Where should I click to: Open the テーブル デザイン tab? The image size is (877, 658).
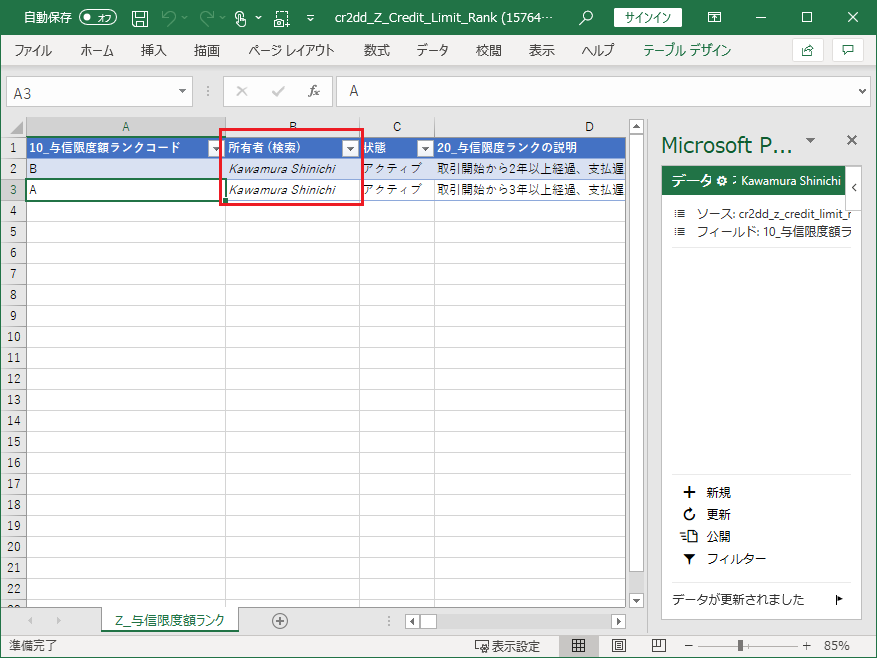tap(687, 50)
